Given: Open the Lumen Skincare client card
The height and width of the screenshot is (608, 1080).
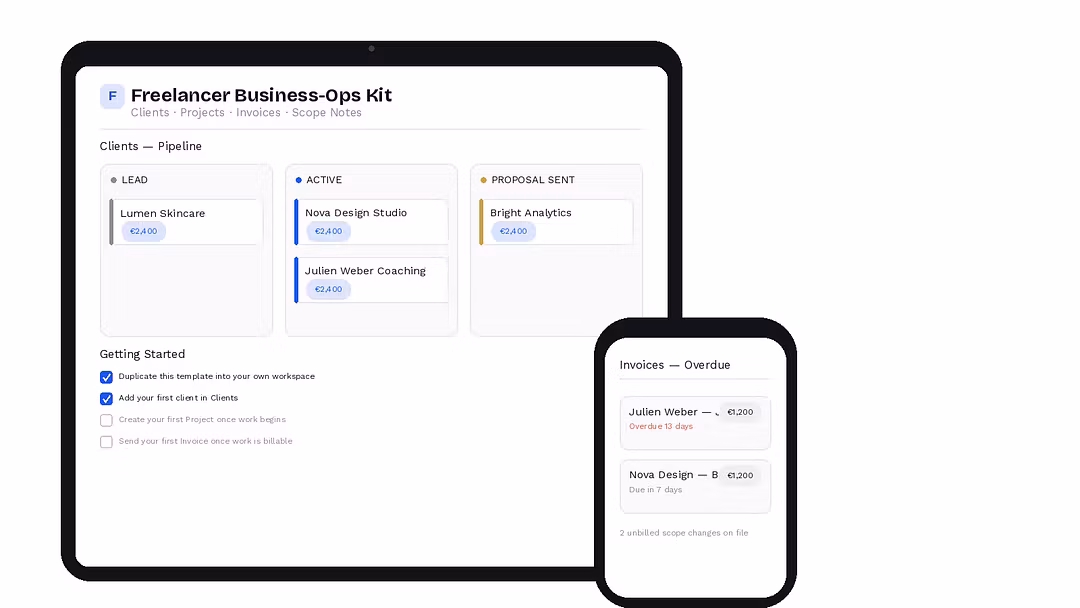Looking at the screenshot, I should (186, 222).
